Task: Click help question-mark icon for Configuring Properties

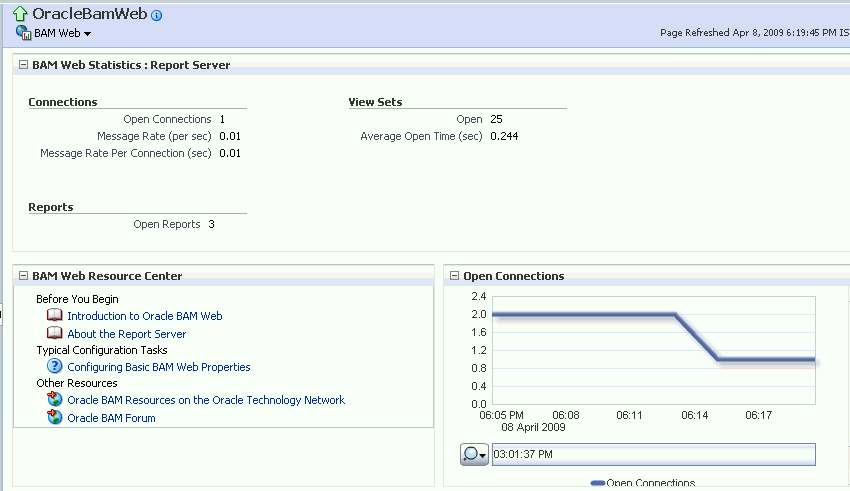Action: [x=55, y=366]
